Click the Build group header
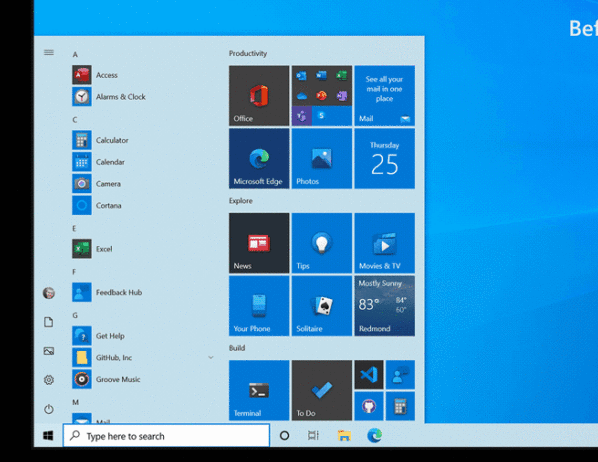This screenshot has width=598, height=462. point(237,348)
